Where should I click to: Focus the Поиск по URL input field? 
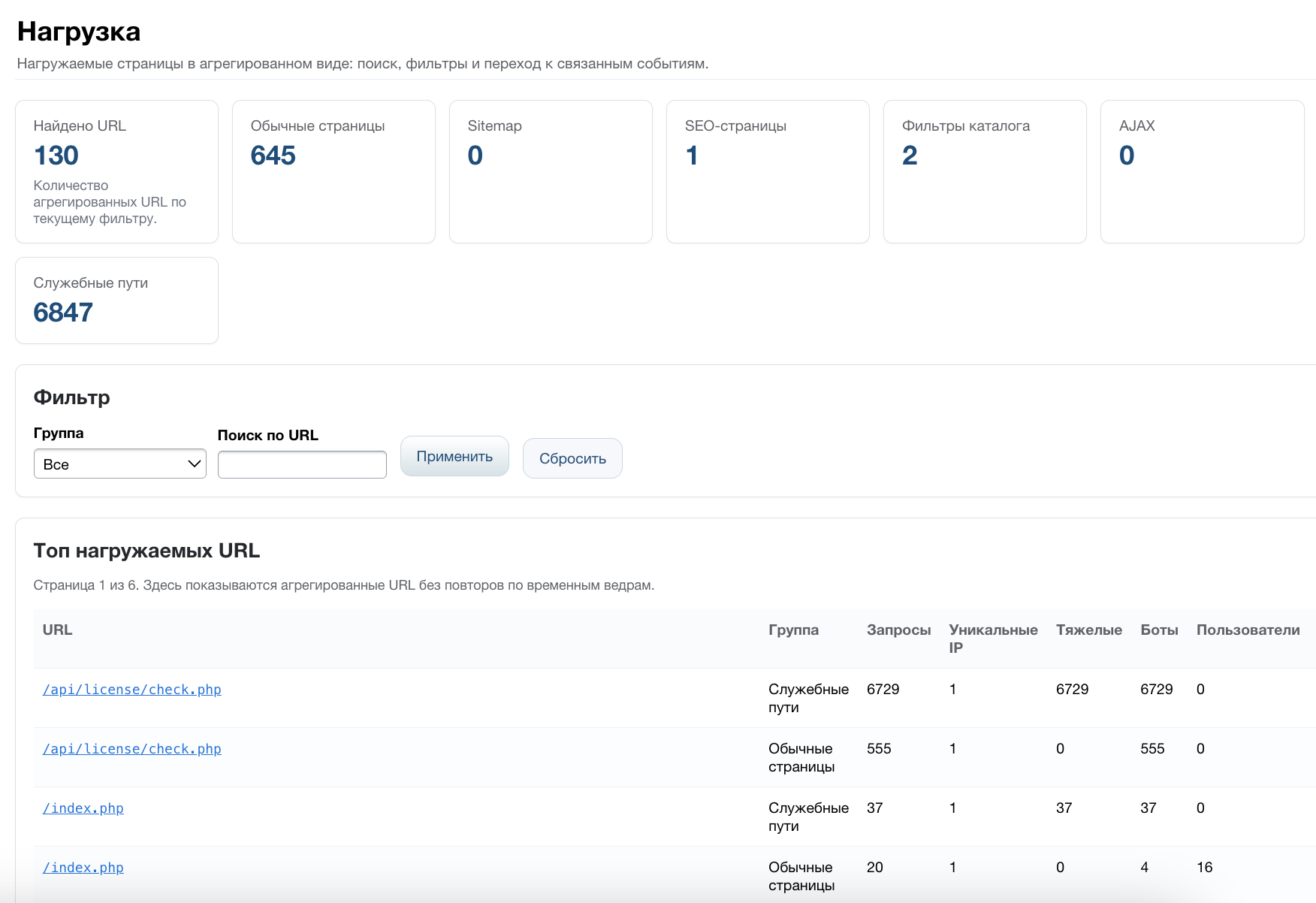(302, 464)
